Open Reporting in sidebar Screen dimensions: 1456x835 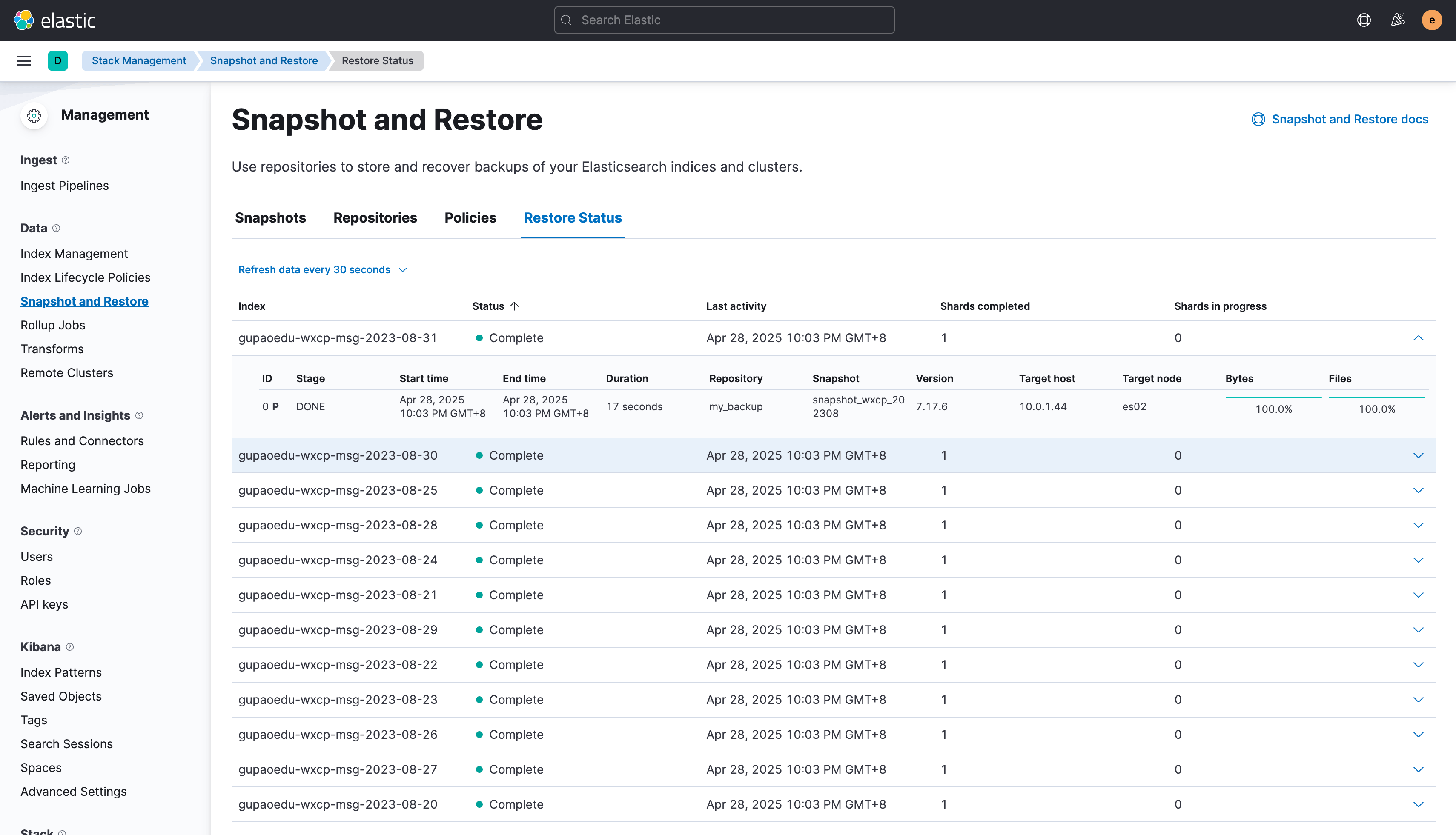[48, 464]
